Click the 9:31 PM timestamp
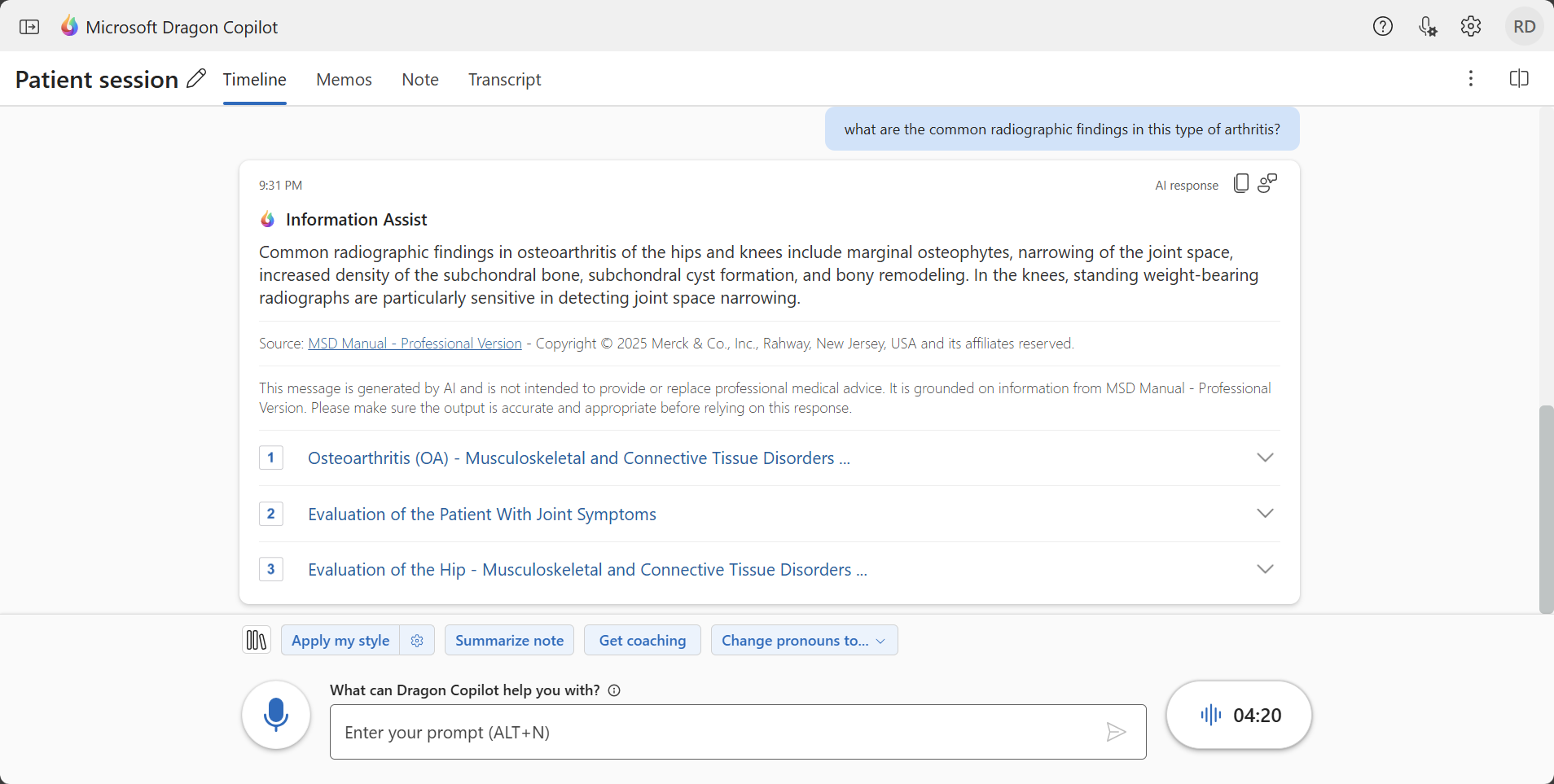 pyautogui.click(x=281, y=186)
